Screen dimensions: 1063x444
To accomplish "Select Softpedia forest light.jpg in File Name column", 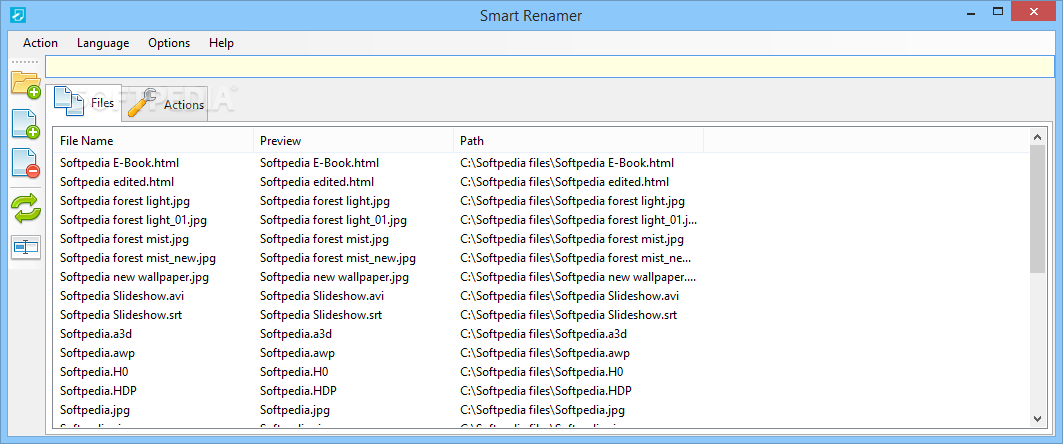I will tap(125, 201).
